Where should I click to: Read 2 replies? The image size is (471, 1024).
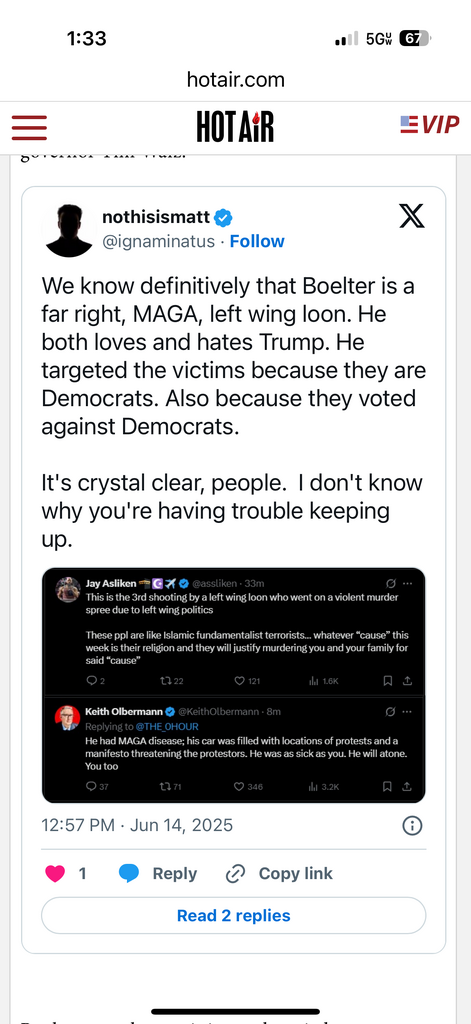tap(234, 916)
